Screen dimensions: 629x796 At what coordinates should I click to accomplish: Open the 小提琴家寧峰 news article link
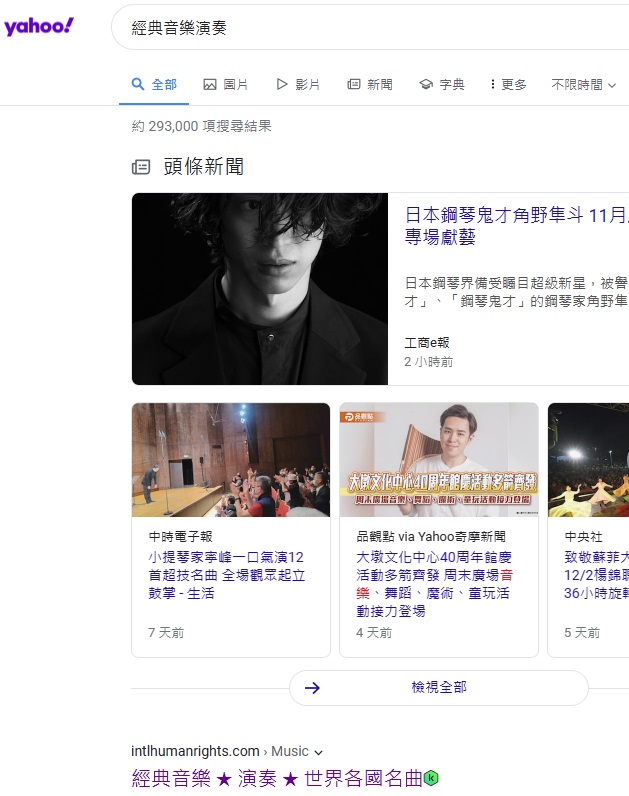(226, 575)
